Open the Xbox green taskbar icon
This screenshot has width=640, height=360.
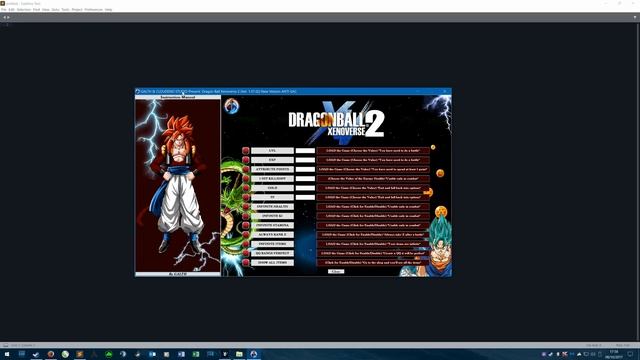pos(109,354)
